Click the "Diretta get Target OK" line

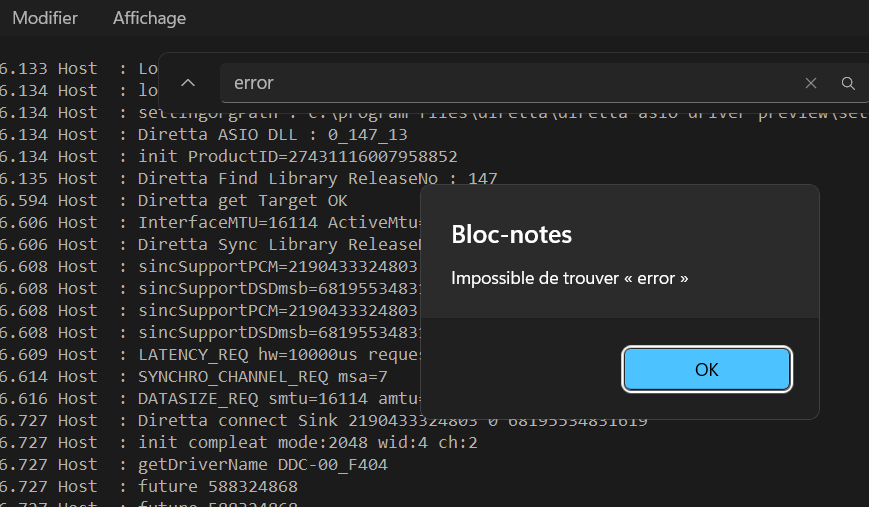point(242,201)
